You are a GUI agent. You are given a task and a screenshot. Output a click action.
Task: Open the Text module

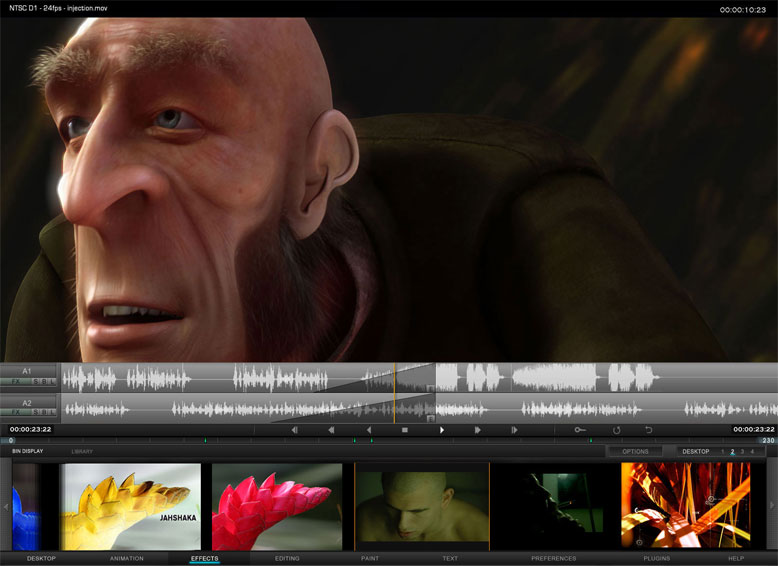(450, 559)
